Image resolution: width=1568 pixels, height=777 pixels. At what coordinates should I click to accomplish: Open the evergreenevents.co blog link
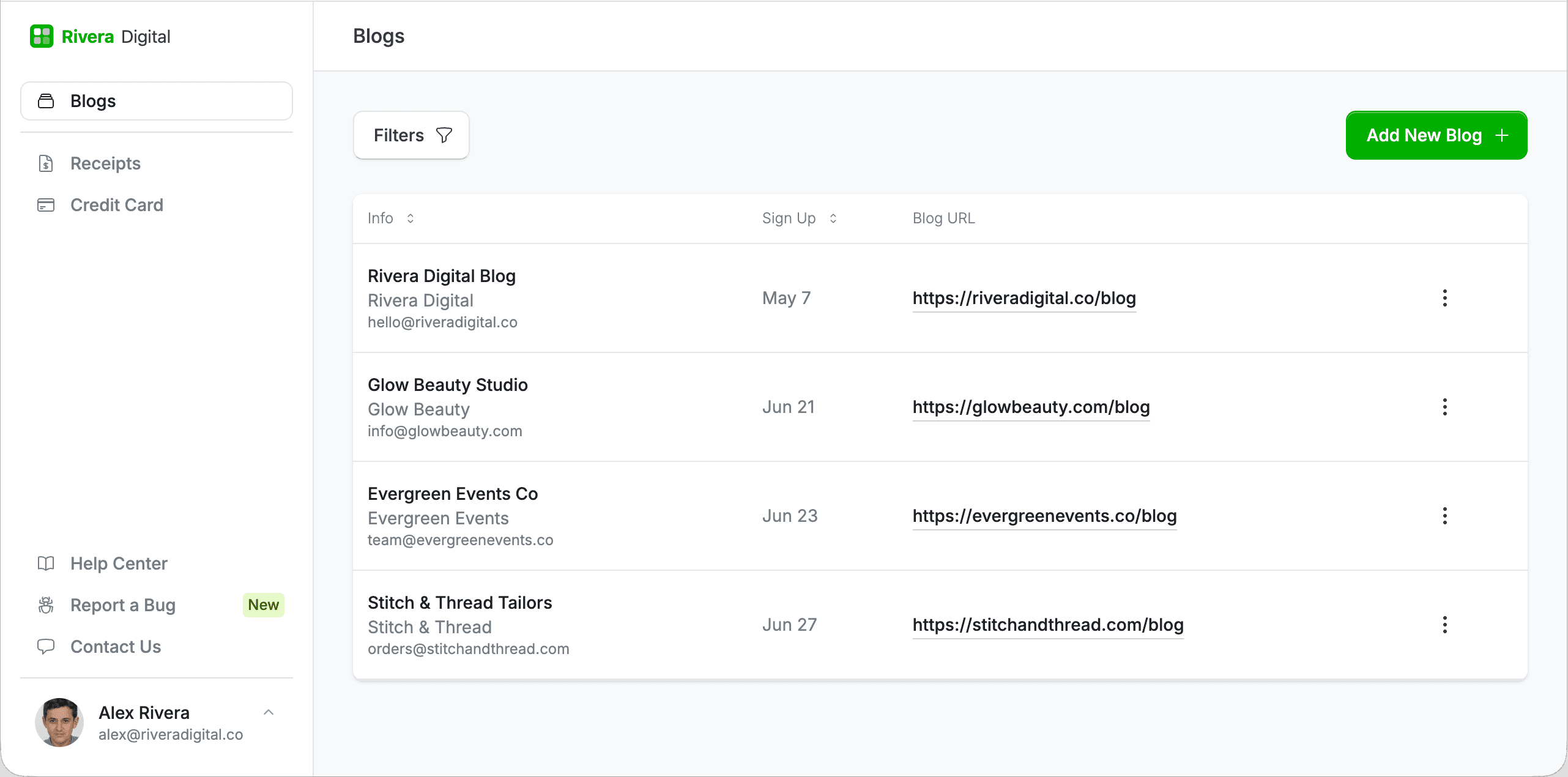pos(1044,516)
